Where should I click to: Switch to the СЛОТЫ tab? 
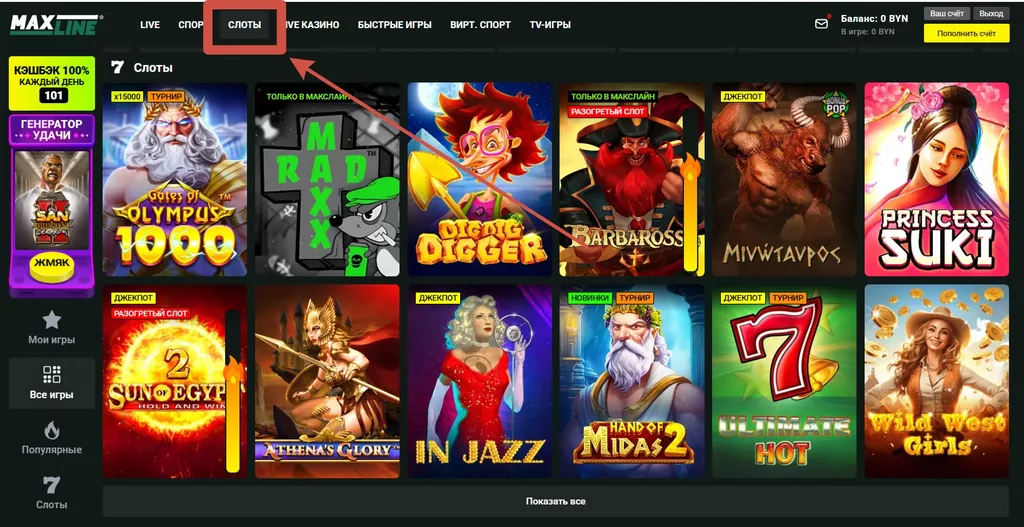244,25
